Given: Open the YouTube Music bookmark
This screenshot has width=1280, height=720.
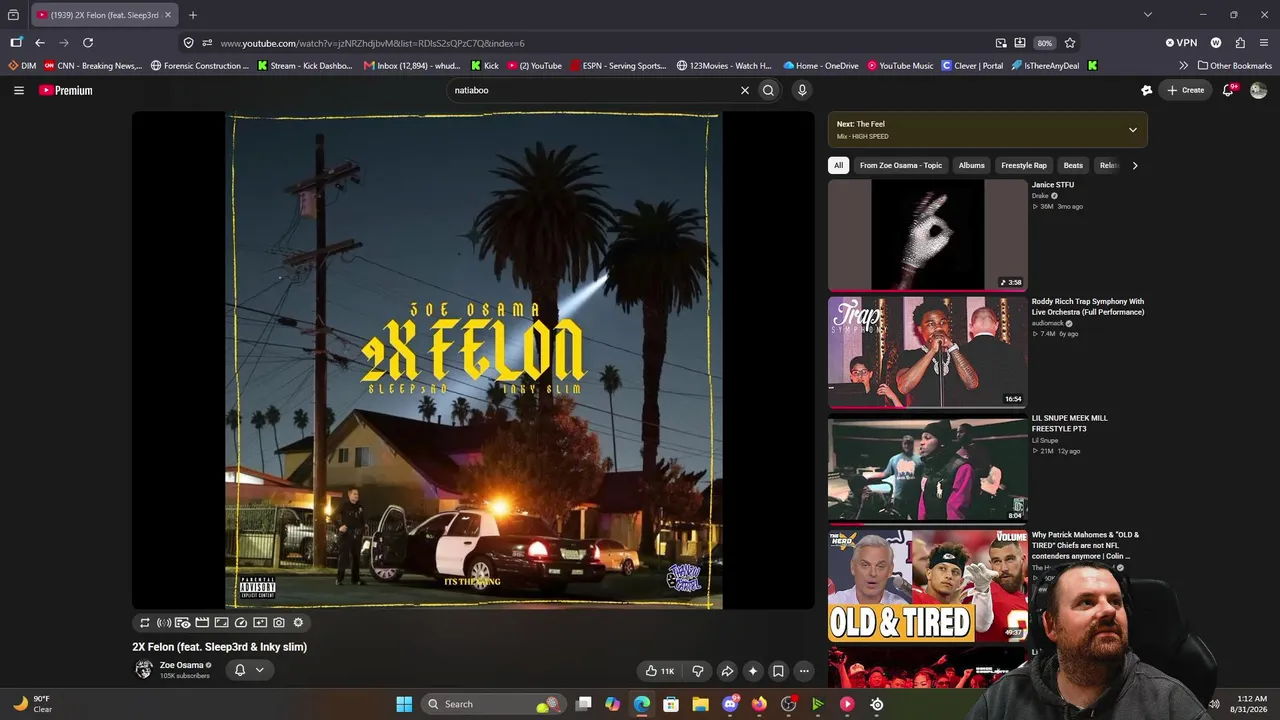Looking at the screenshot, I should (900, 66).
